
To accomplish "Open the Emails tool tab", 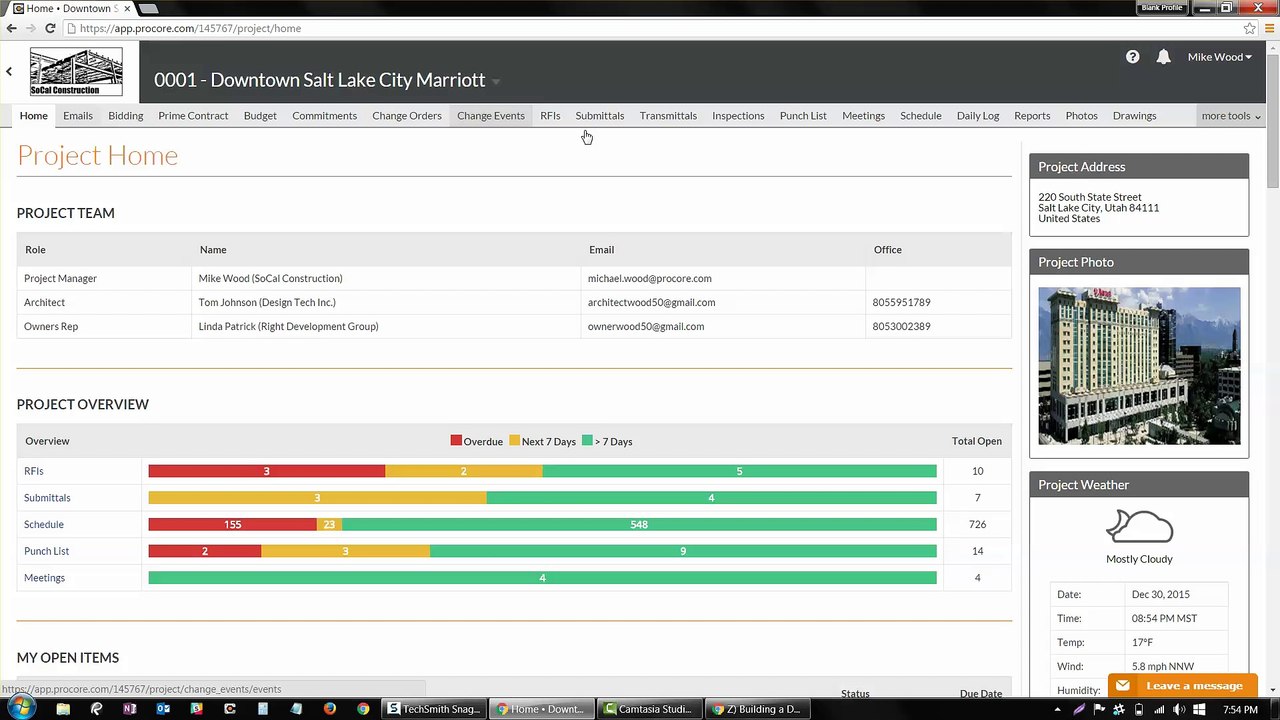I will [x=77, y=116].
